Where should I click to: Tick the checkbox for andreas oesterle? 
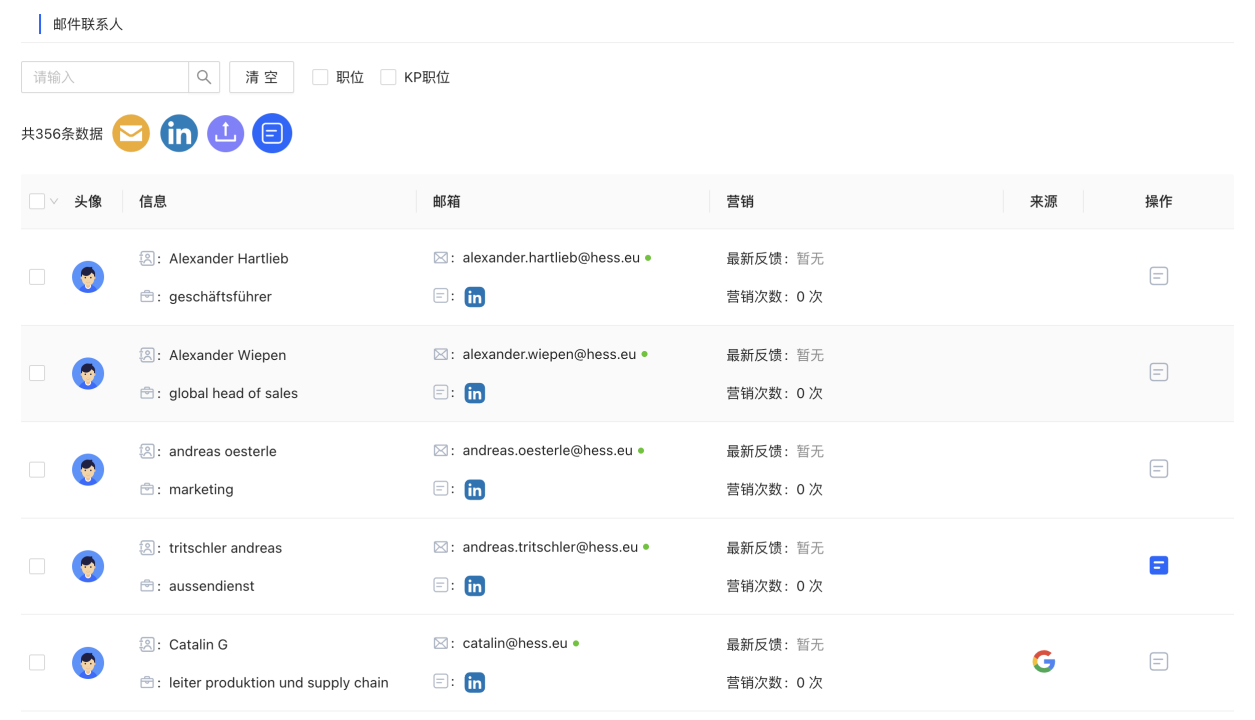37,470
